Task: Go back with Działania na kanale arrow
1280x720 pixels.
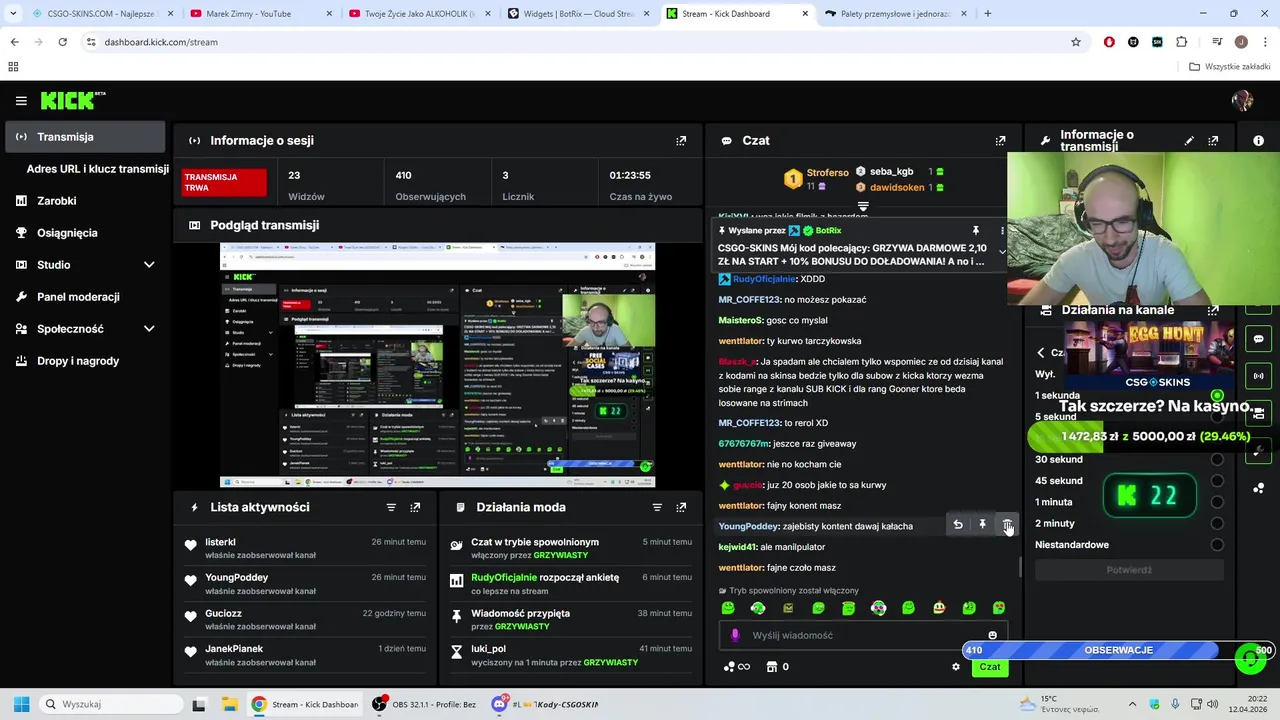Action: 1041,352
